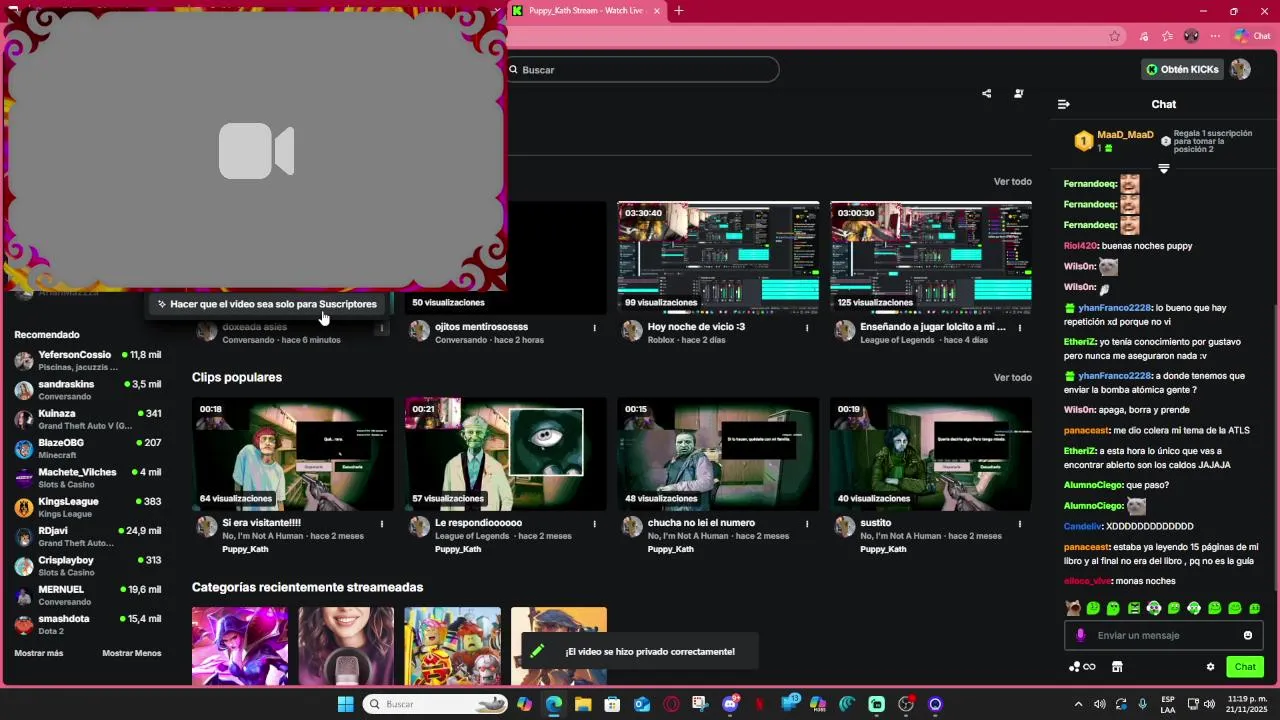Click 'Ver todo' for Clips populares

[1012, 378]
